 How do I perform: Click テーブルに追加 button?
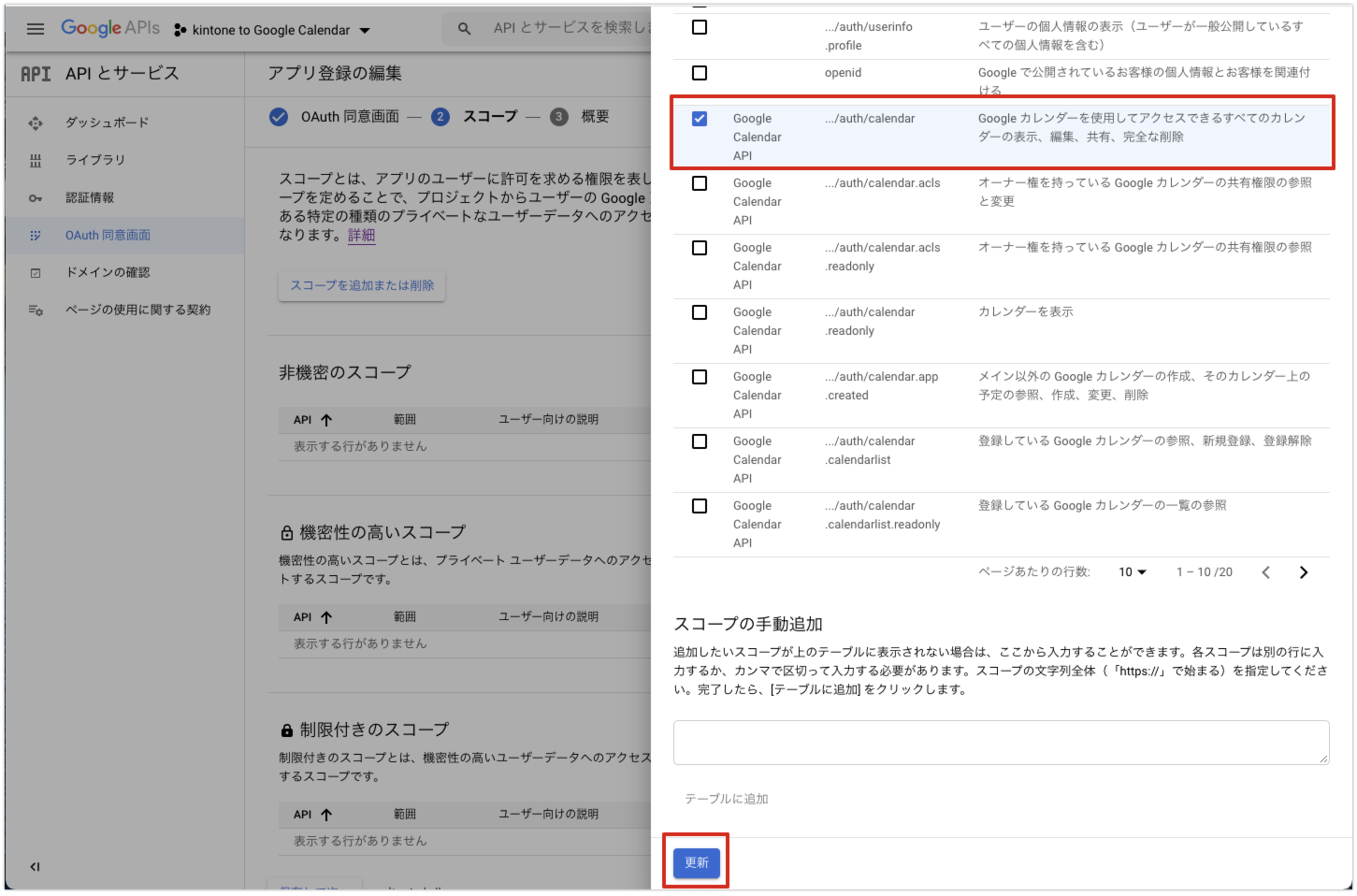727,799
